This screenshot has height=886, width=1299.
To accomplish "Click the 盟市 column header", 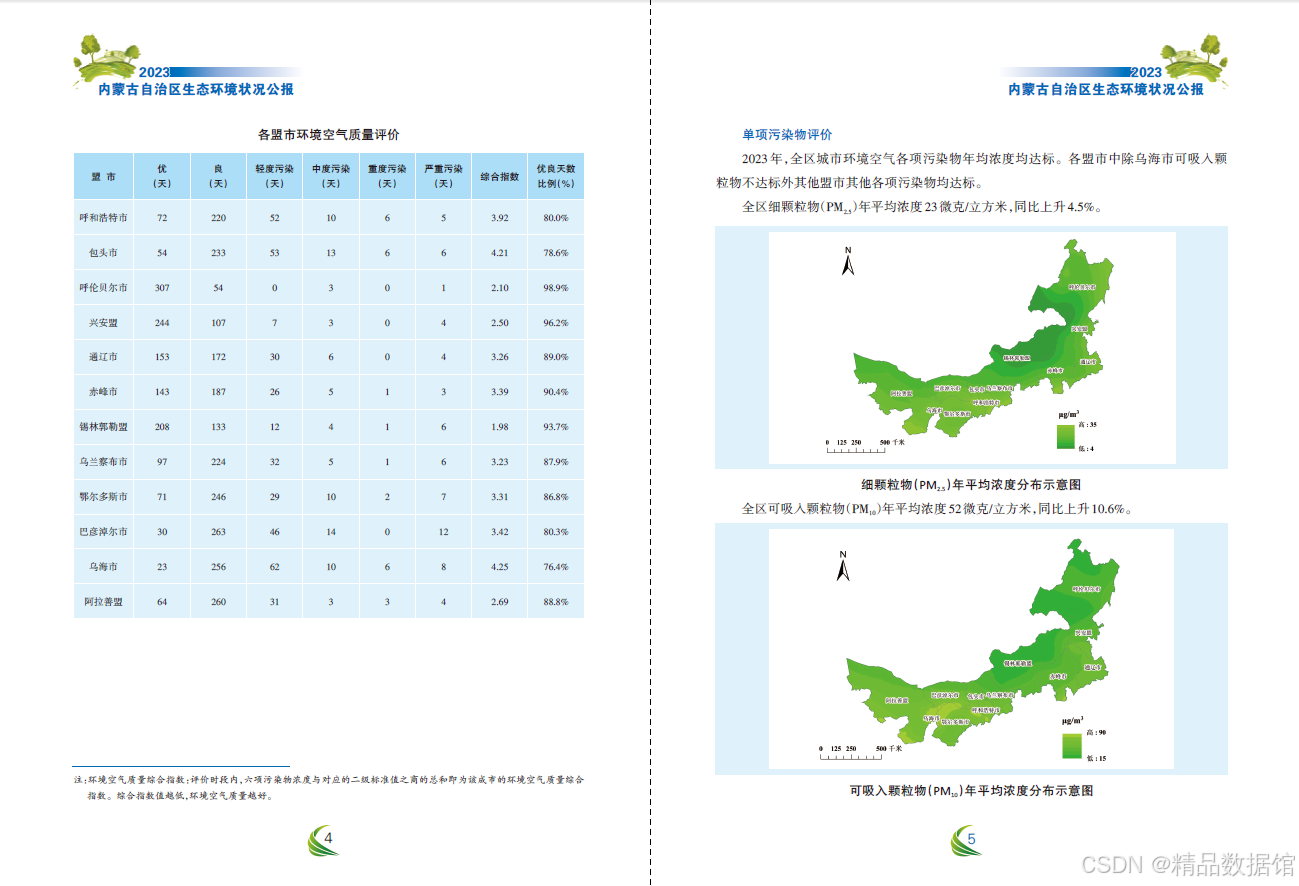I will [103, 176].
